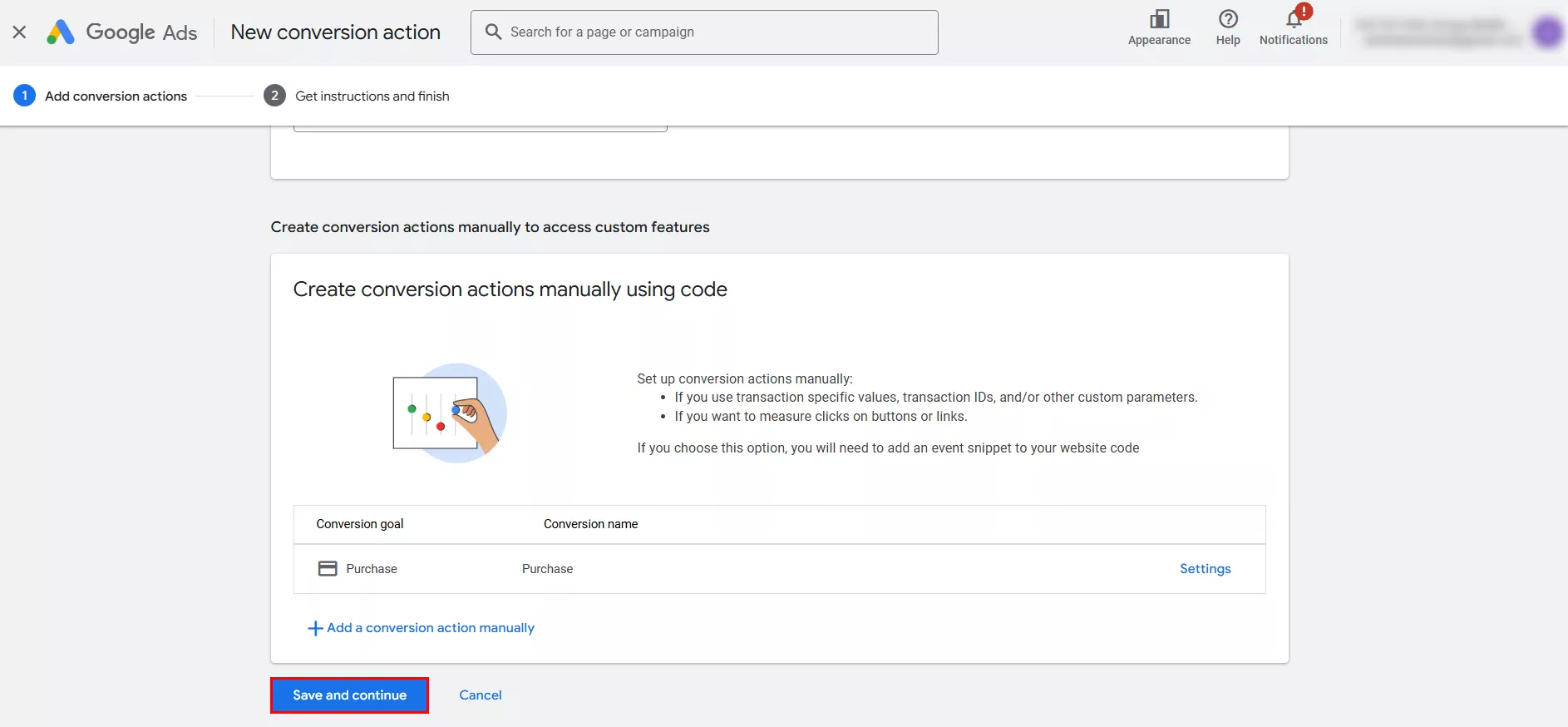Image resolution: width=1568 pixels, height=727 pixels.
Task: Open the Help icon
Action: tap(1227, 20)
